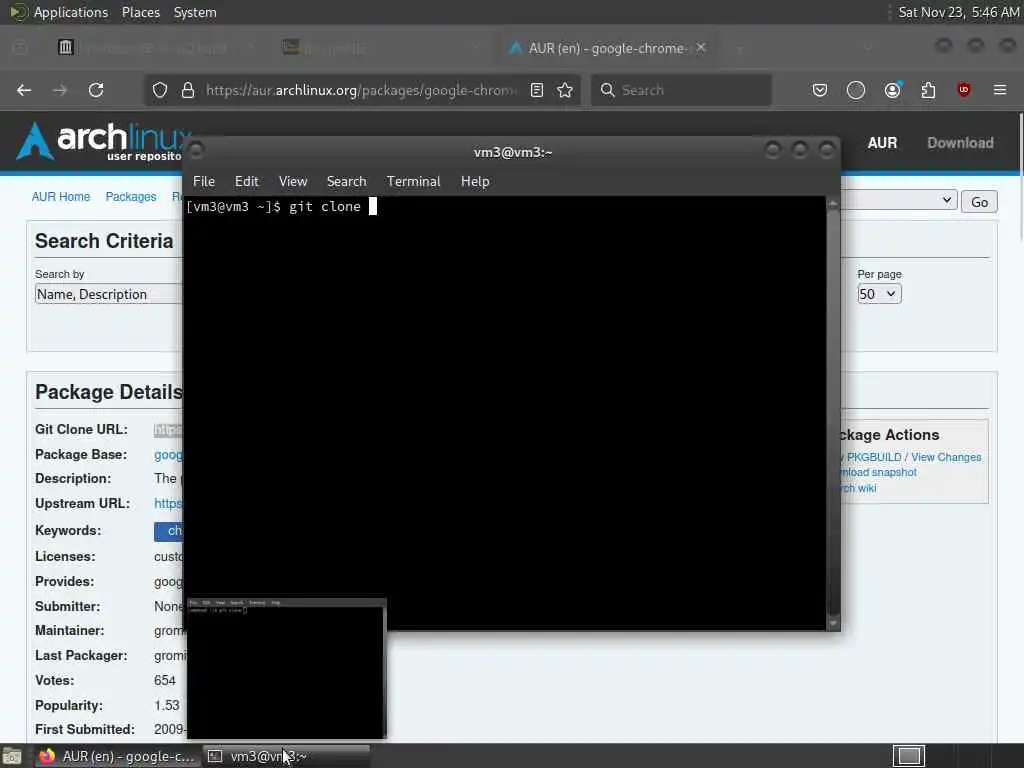This screenshot has width=1024, height=768.
Task: Click the Firefox icon in taskbar
Action: (x=47, y=756)
